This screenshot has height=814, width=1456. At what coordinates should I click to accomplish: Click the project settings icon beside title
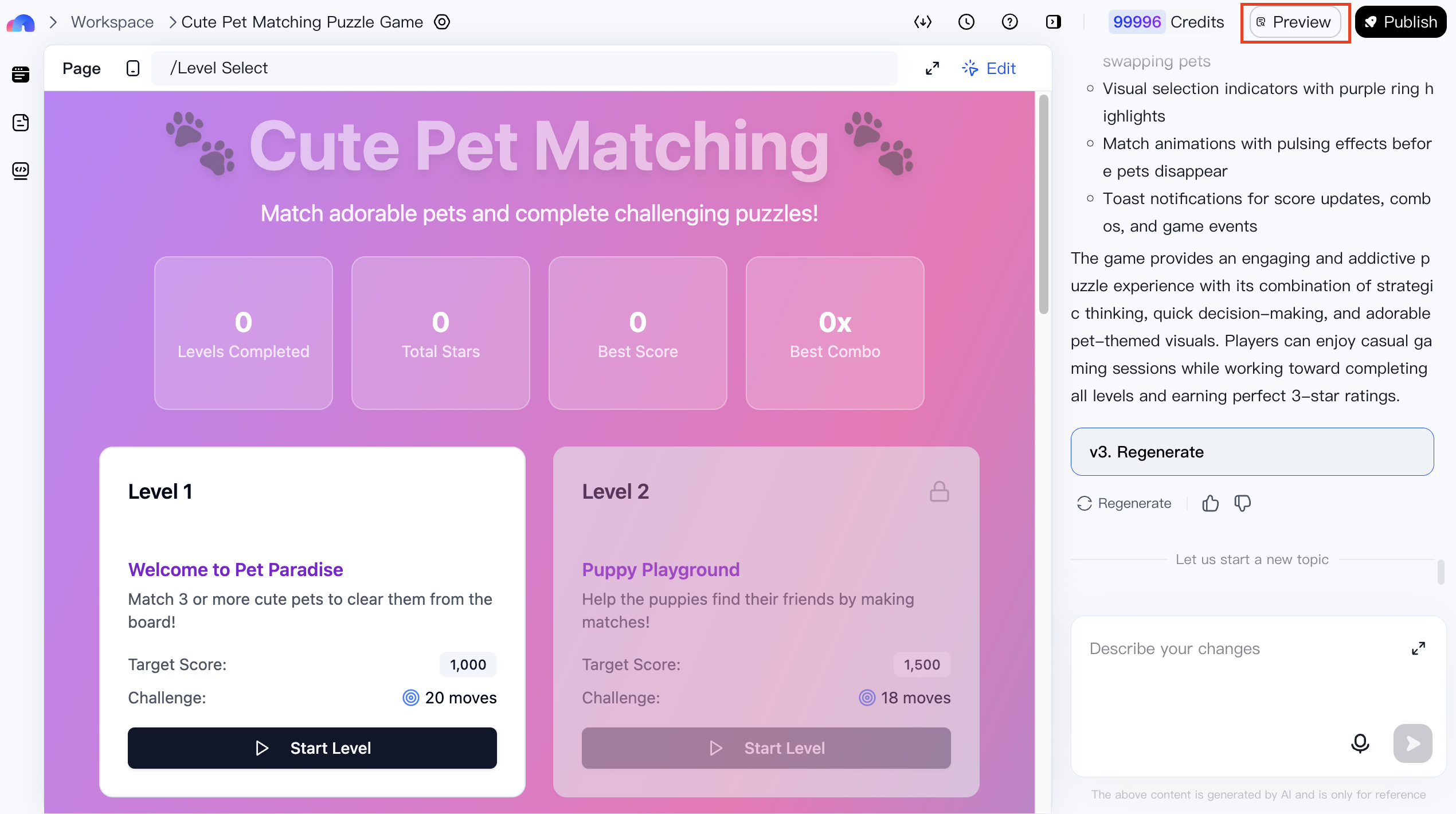pyautogui.click(x=442, y=22)
